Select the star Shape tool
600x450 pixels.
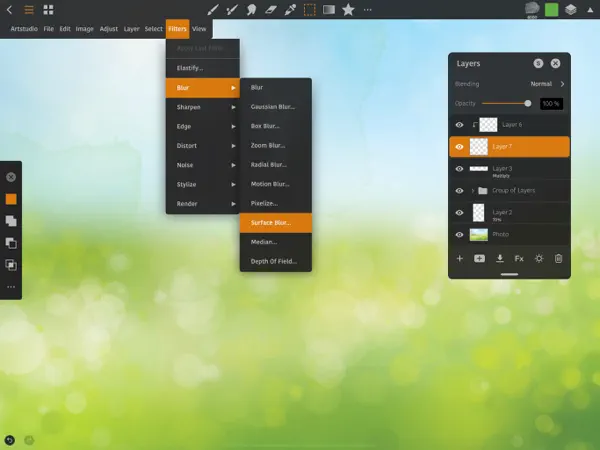point(348,10)
